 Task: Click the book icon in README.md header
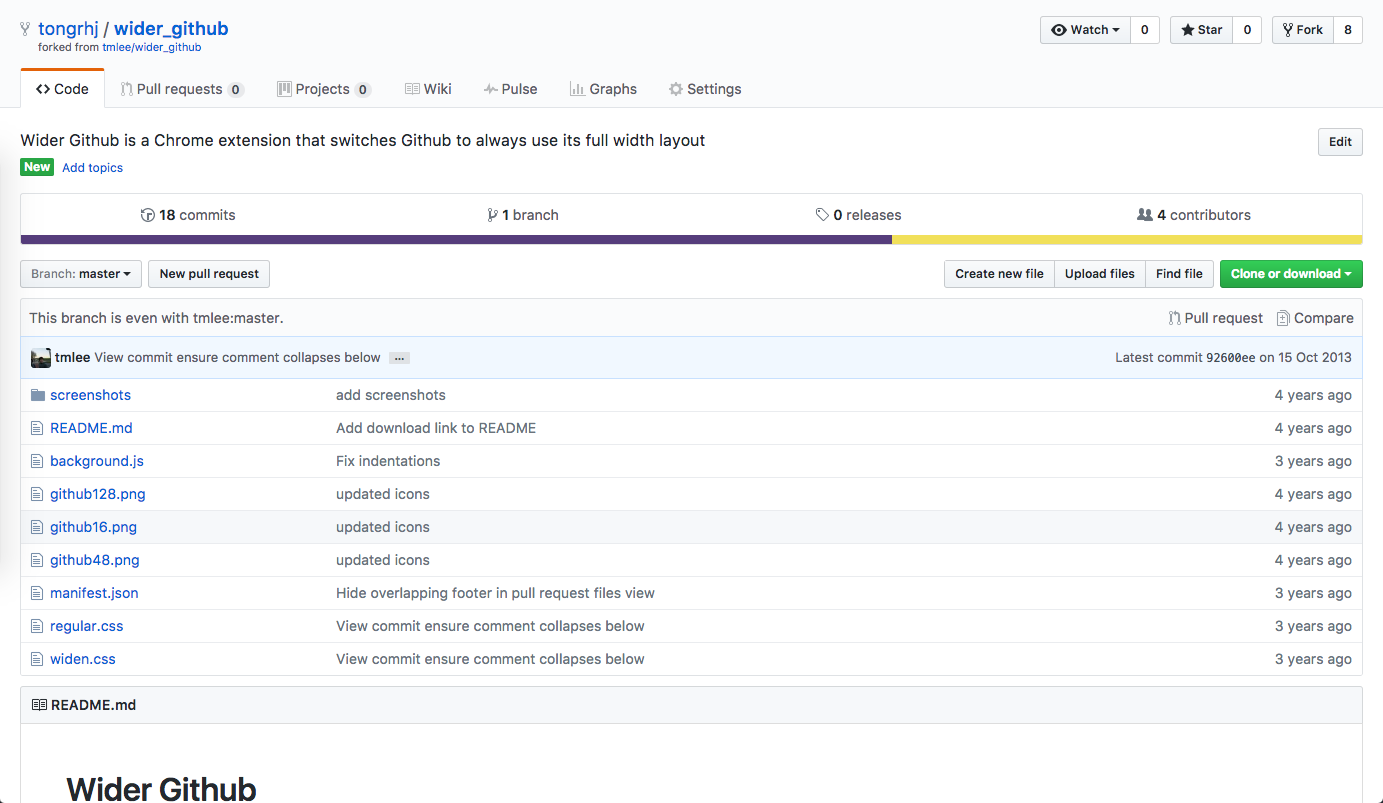tap(39, 705)
